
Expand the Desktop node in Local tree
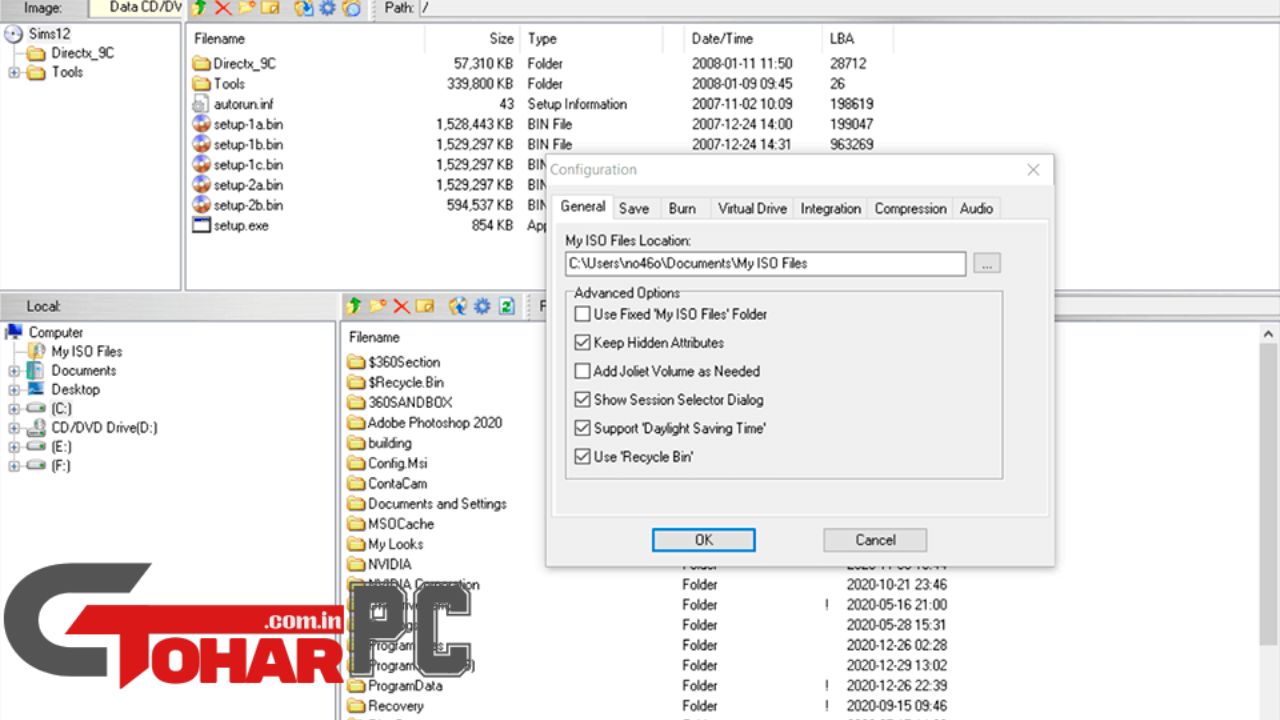point(14,390)
